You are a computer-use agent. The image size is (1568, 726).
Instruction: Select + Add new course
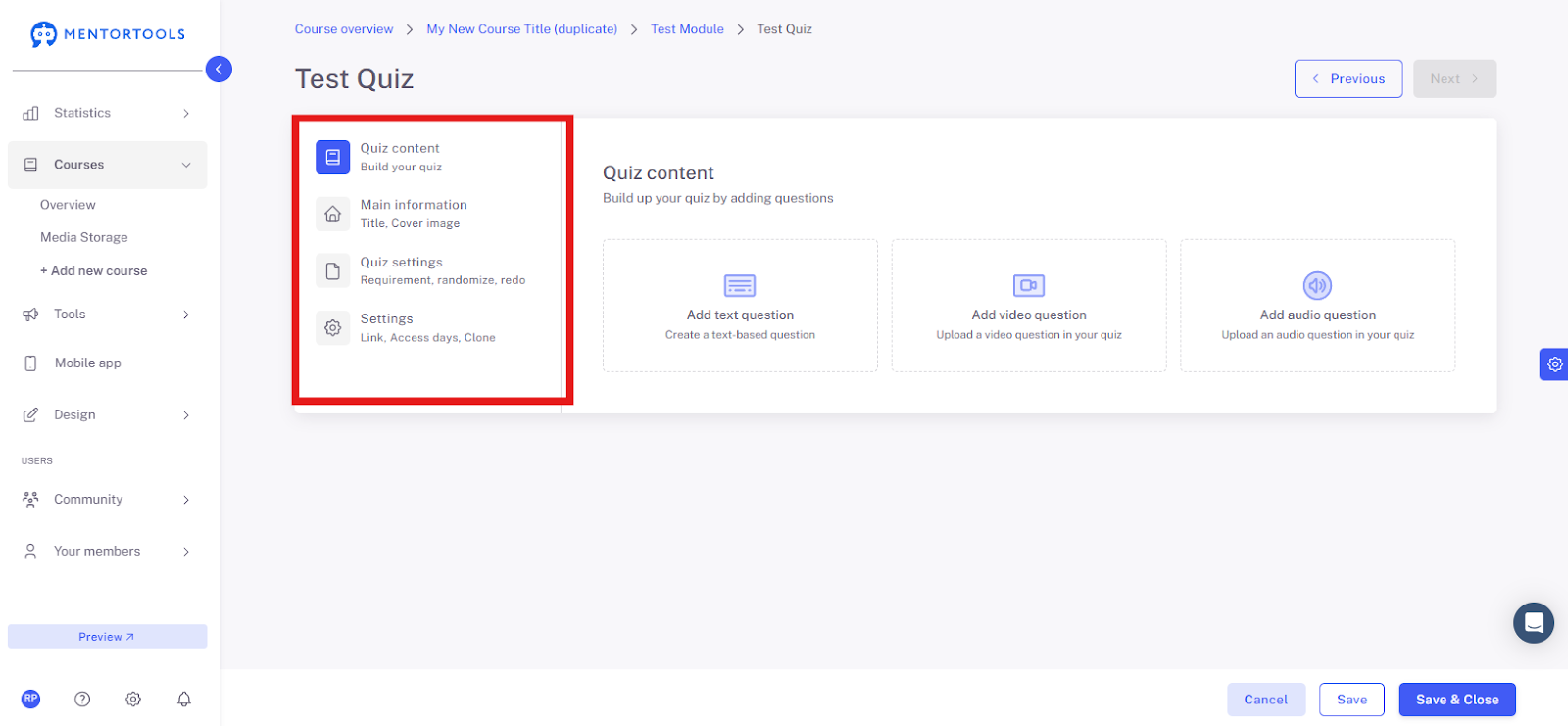[x=93, y=270]
